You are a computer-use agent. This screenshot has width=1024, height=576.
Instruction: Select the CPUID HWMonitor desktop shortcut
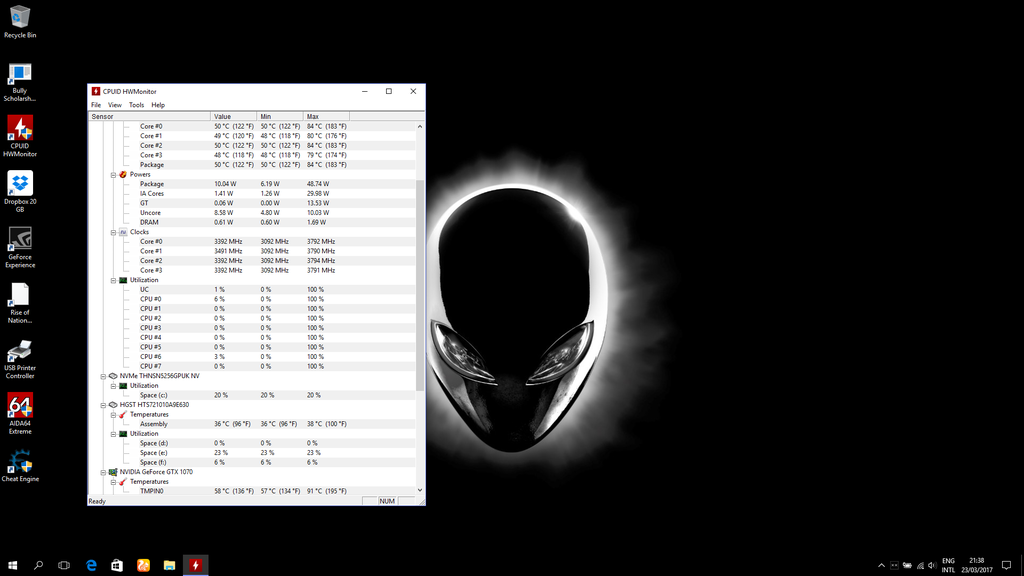20,136
